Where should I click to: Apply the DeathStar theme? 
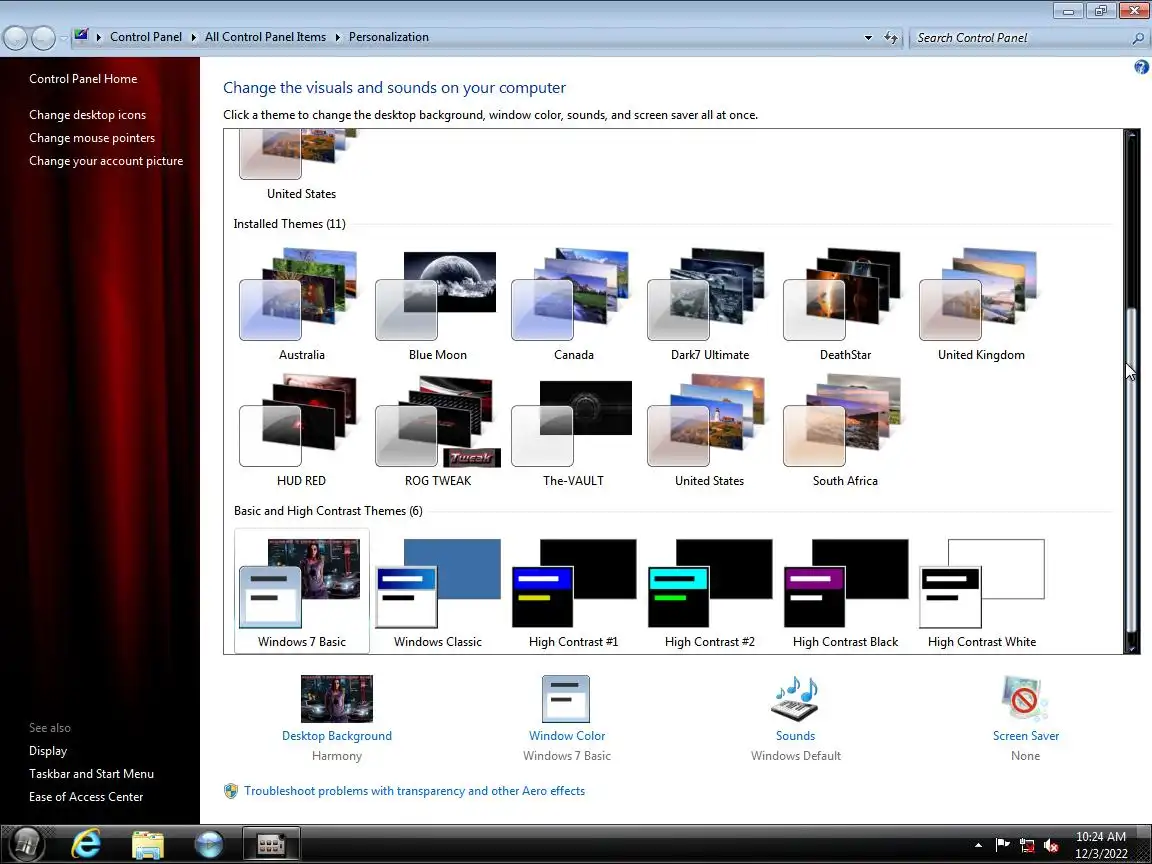click(845, 304)
